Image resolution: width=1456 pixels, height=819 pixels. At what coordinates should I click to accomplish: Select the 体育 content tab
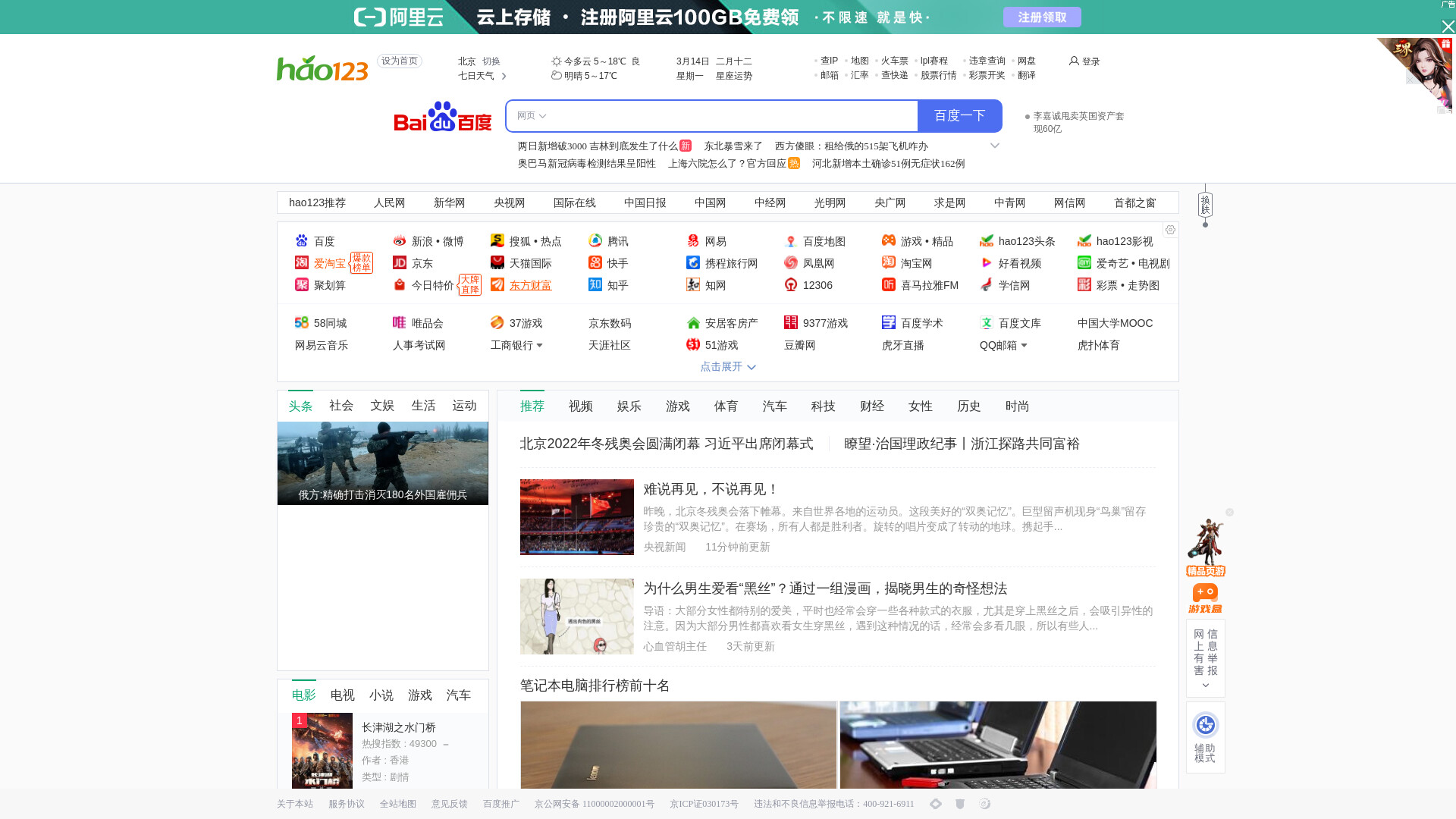(x=726, y=406)
